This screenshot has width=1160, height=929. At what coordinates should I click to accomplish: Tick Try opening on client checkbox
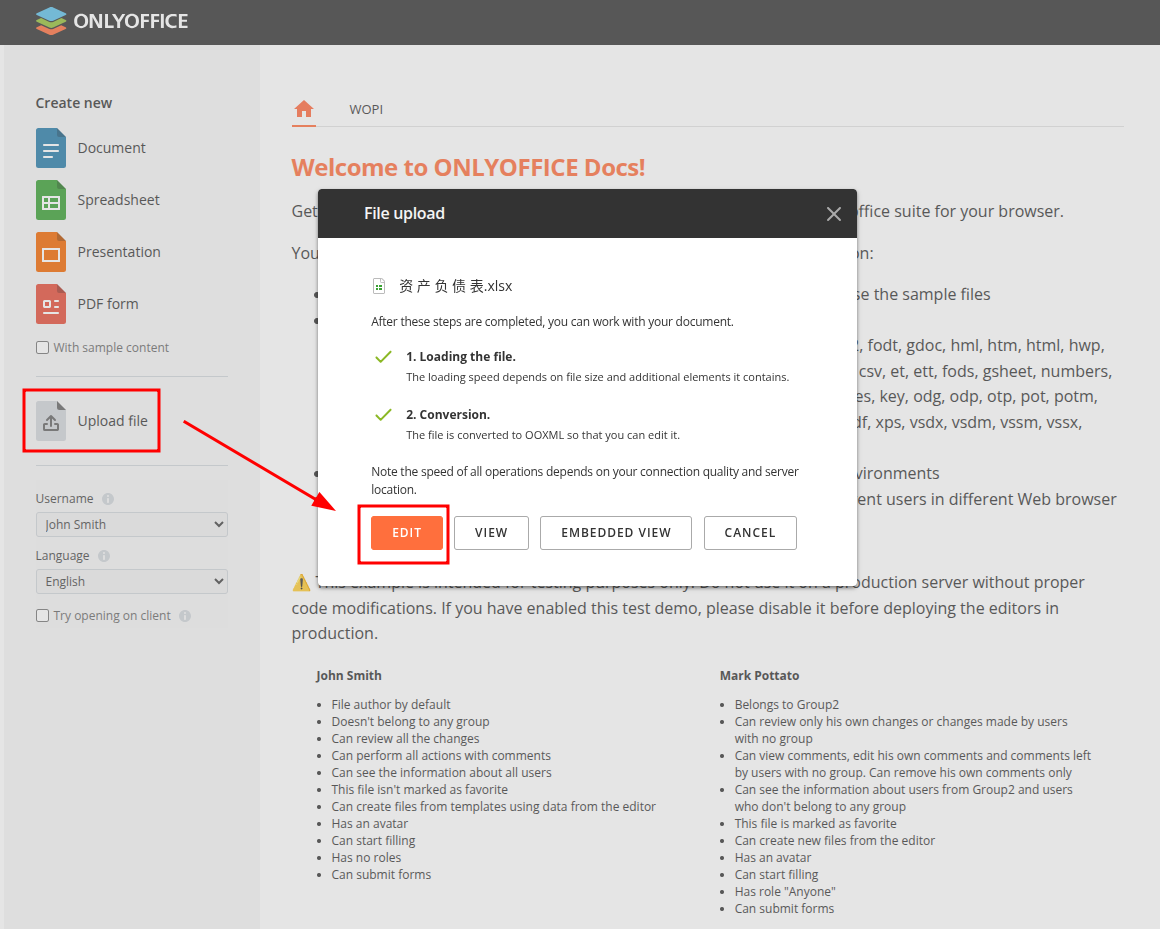click(43, 615)
